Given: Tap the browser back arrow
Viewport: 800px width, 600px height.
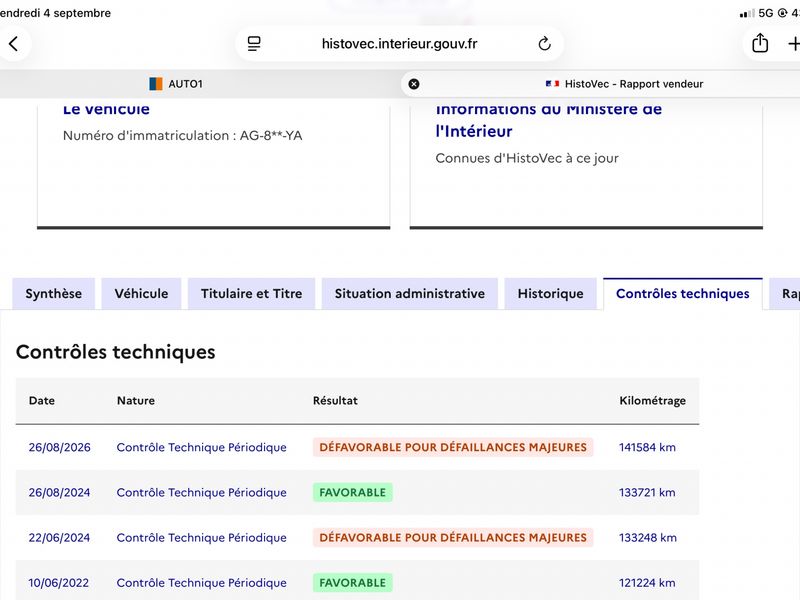Looking at the screenshot, I should (x=14, y=44).
